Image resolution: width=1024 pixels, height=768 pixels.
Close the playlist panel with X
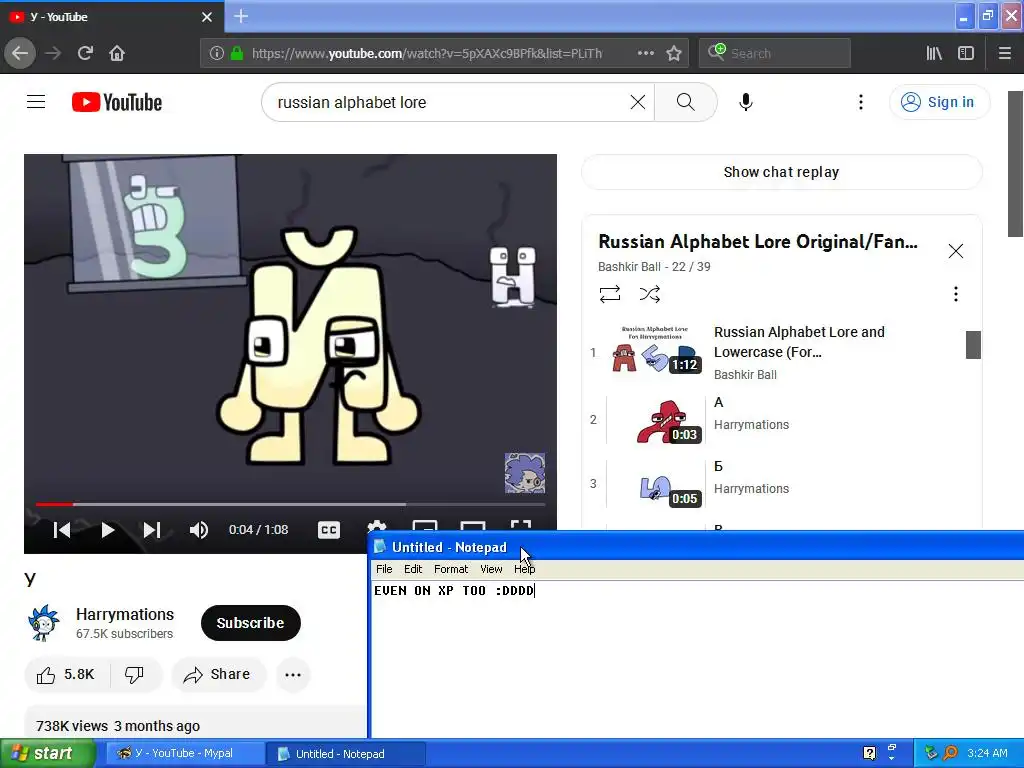click(x=955, y=251)
